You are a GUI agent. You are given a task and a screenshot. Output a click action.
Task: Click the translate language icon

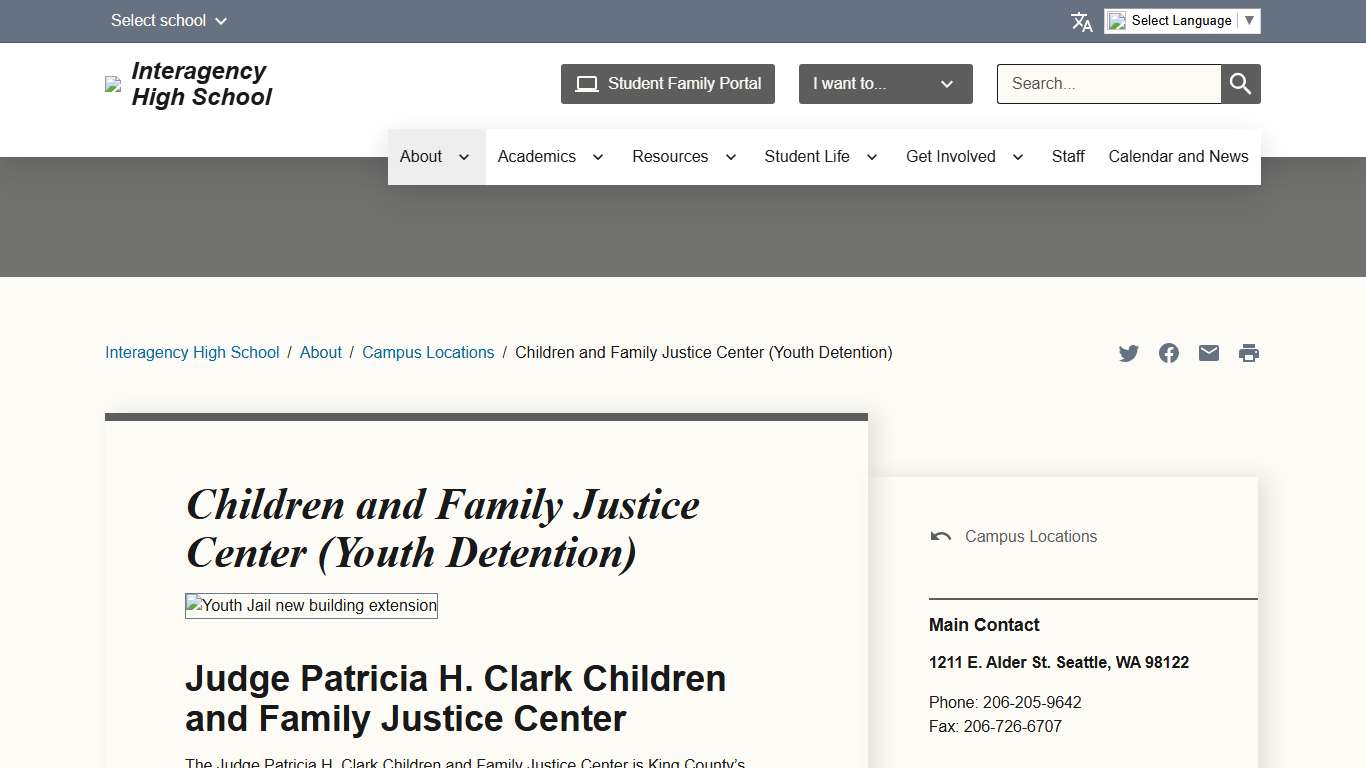[x=1081, y=20]
